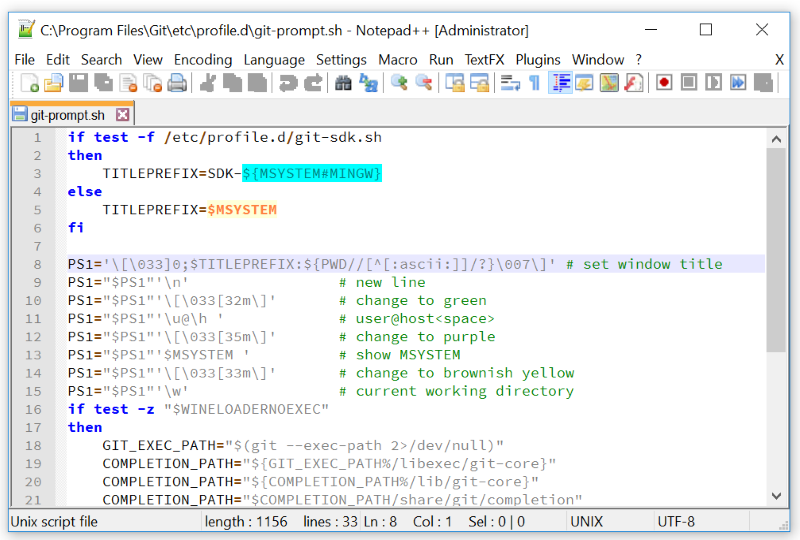Open Find with binoculars icon
Screen dimensions: 800x540
pyautogui.click(x=343, y=83)
